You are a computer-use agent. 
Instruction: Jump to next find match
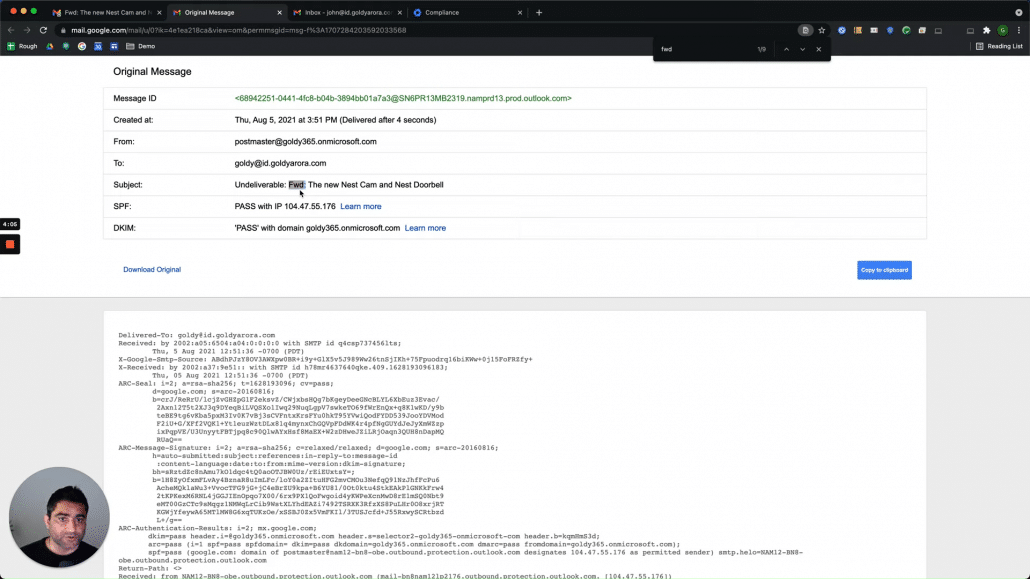tap(802, 49)
